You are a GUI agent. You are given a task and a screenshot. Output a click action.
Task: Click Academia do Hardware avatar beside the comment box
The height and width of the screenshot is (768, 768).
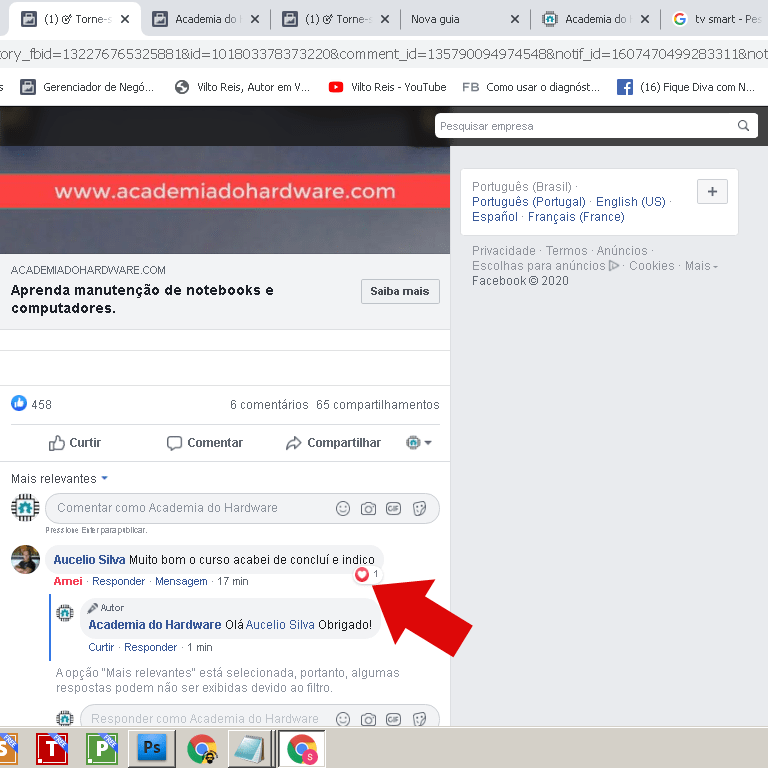pos(25,507)
